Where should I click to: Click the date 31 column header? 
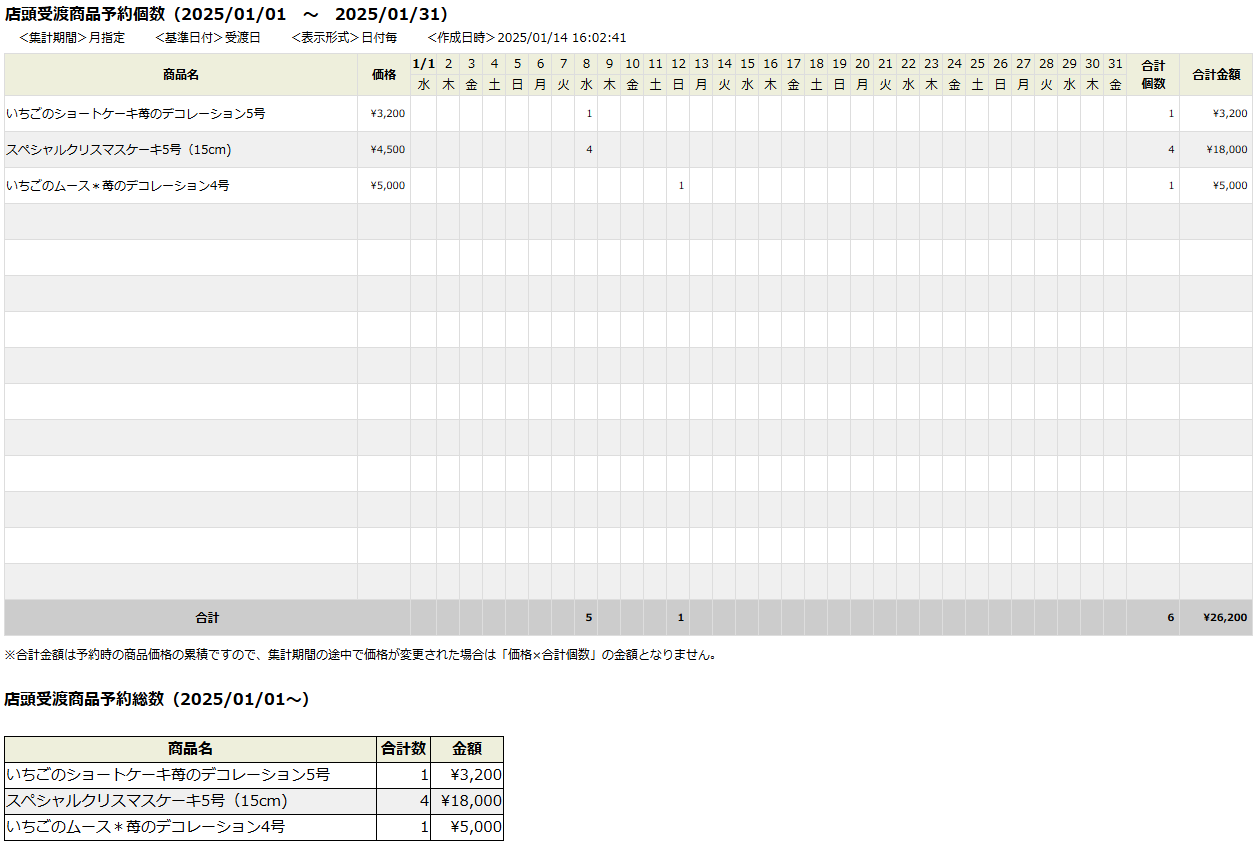[x=1115, y=65]
